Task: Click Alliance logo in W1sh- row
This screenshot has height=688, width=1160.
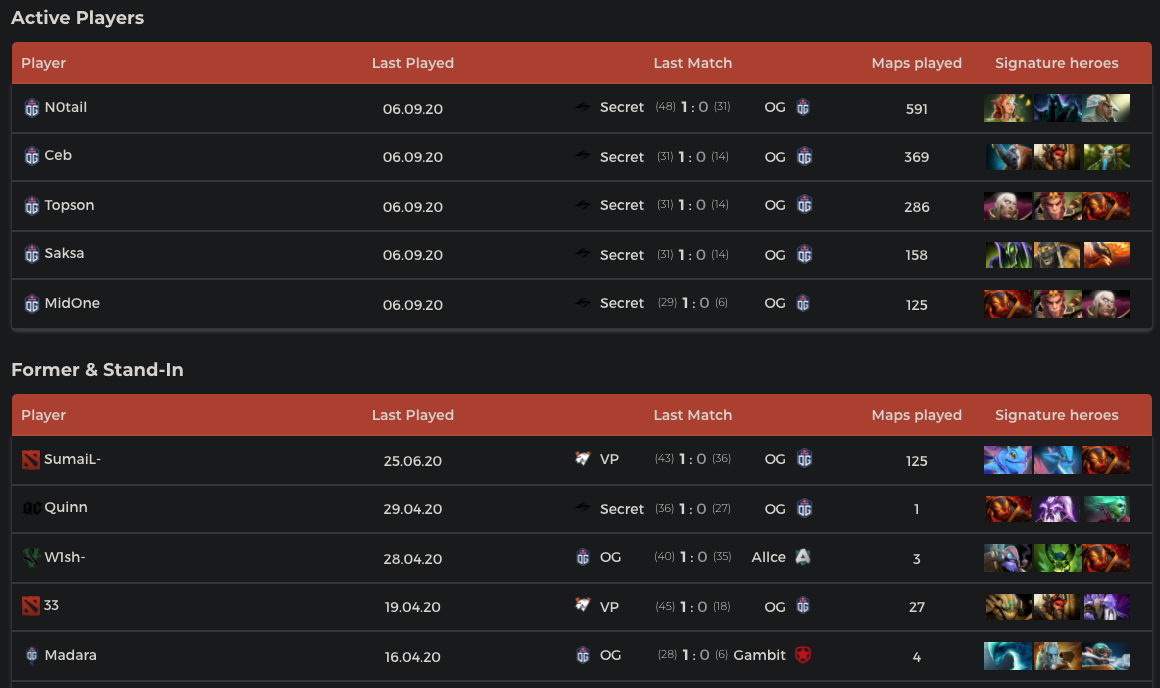Action: coord(803,557)
